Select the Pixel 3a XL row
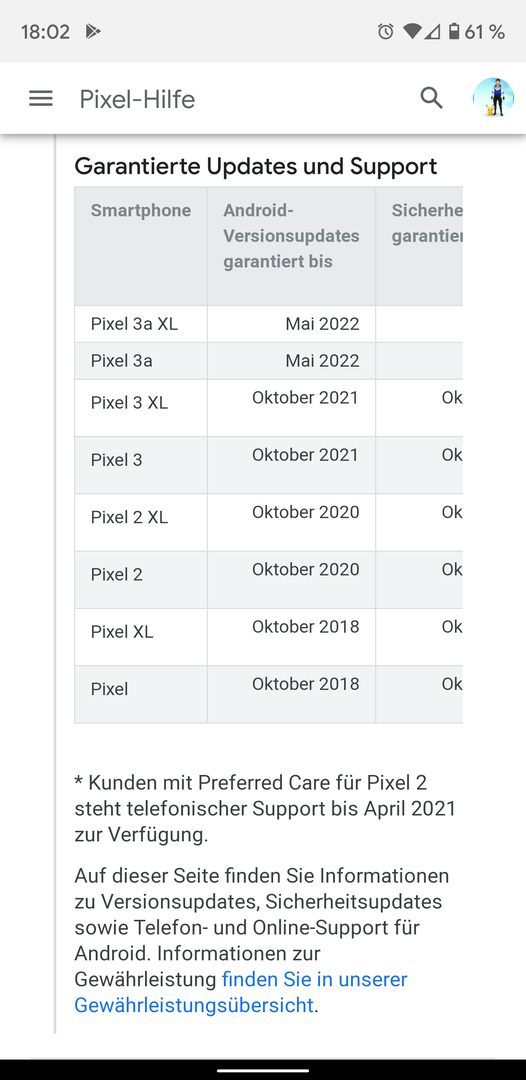526x1080 pixels. tap(269, 324)
